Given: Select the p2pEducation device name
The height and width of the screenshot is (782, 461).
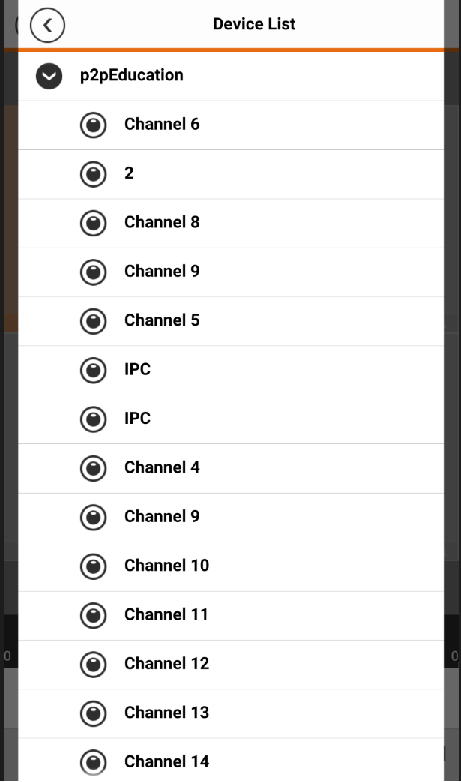Looking at the screenshot, I should [x=132, y=75].
